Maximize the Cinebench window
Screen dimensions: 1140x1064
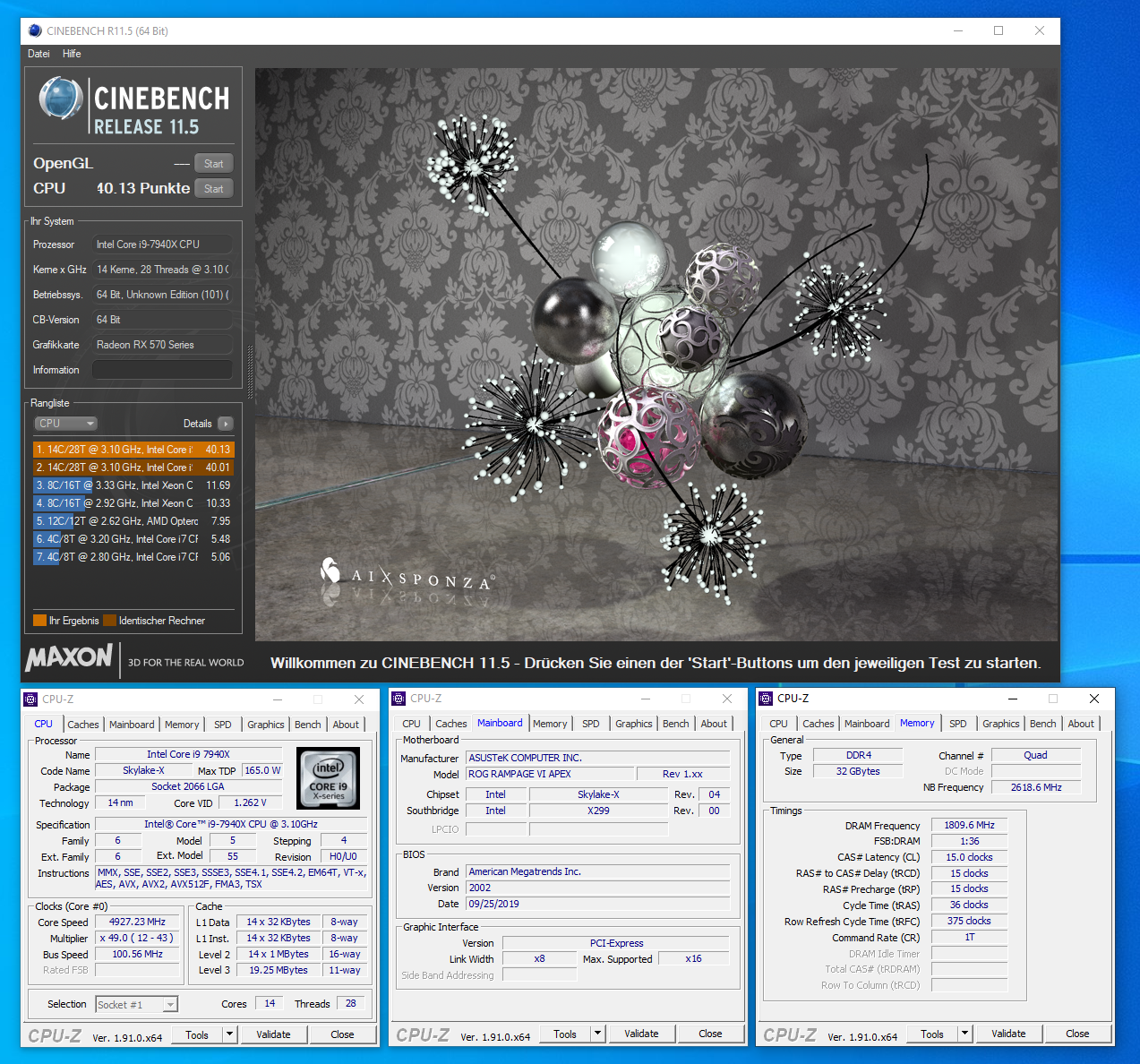click(x=999, y=30)
